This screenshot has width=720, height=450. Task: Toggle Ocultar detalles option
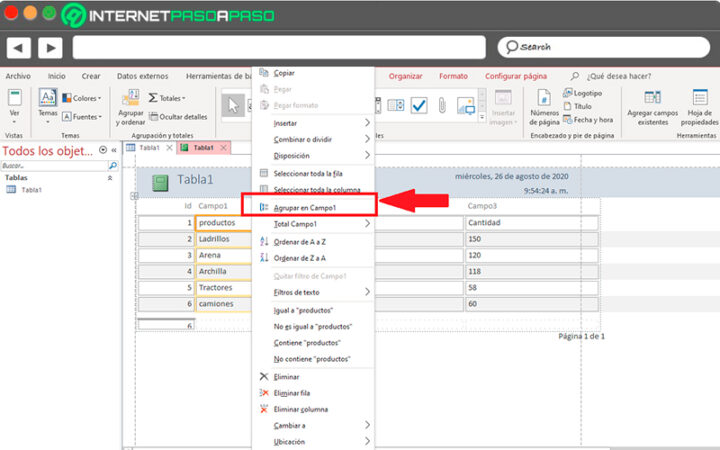tap(178, 117)
